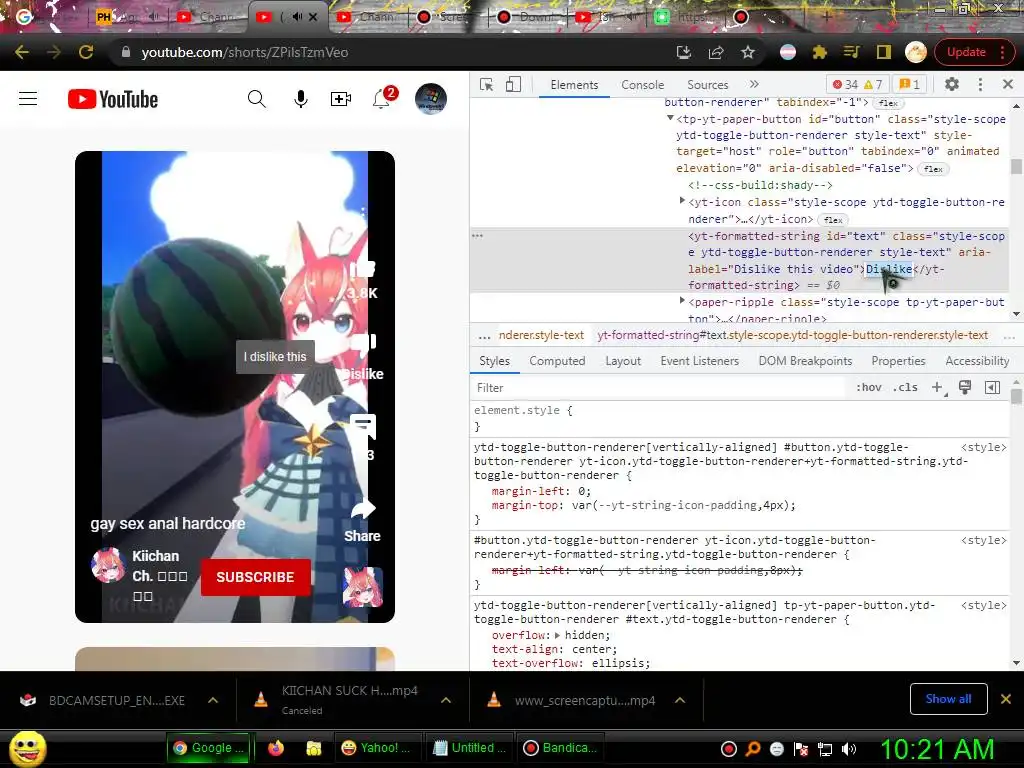Image resolution: width=1024 pixels, height=768 pixels.
Task: Toggle :hov element state panel
Action: click(x=869, y=387)
